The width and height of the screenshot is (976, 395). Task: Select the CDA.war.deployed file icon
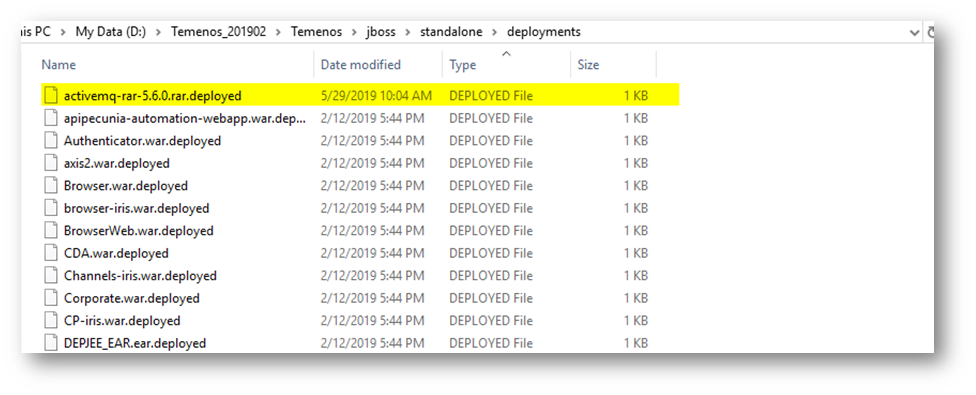pyautogui.click(x=51, y=253)
